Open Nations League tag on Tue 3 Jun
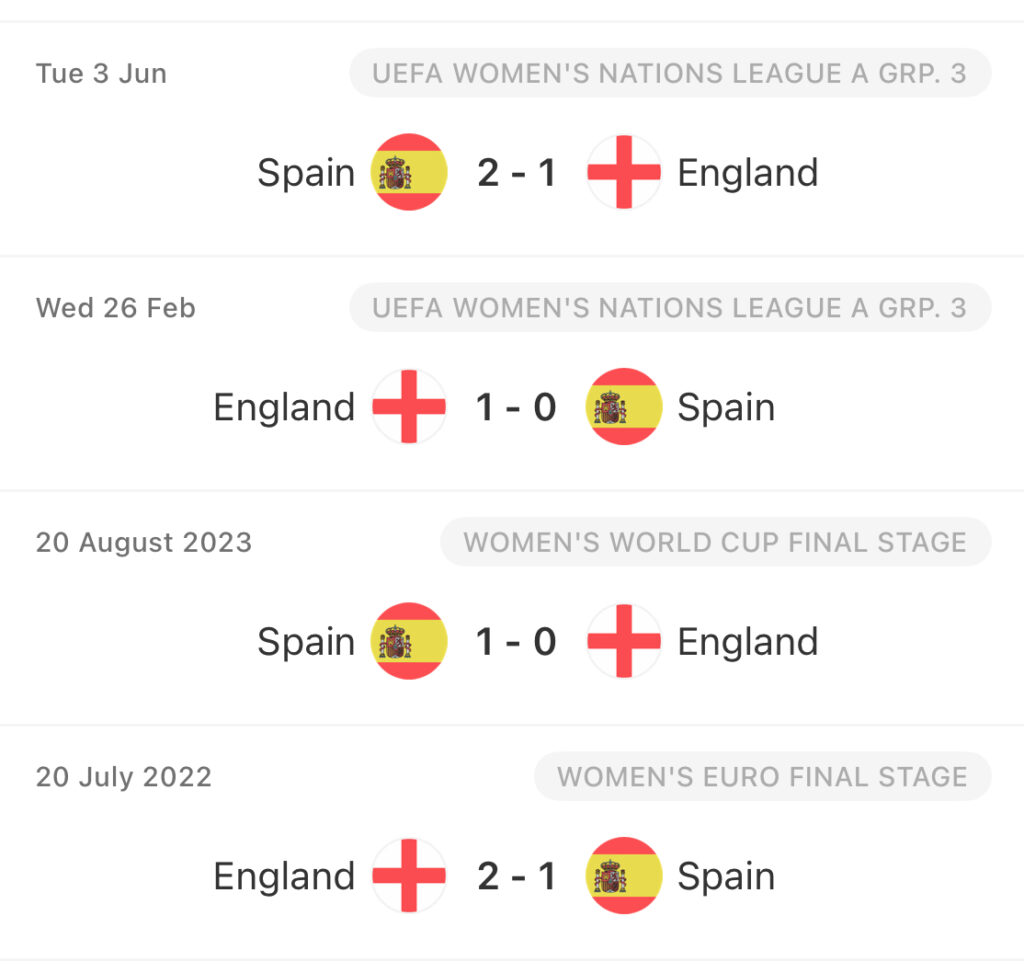Viewport: 1024px width, 973px height. click(670, 73)
